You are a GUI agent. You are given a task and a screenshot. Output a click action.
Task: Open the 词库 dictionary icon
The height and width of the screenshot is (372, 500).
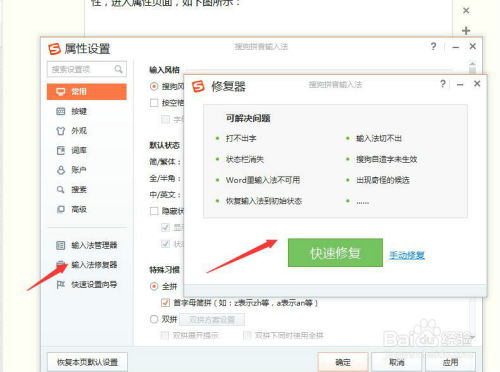point(61,150)
